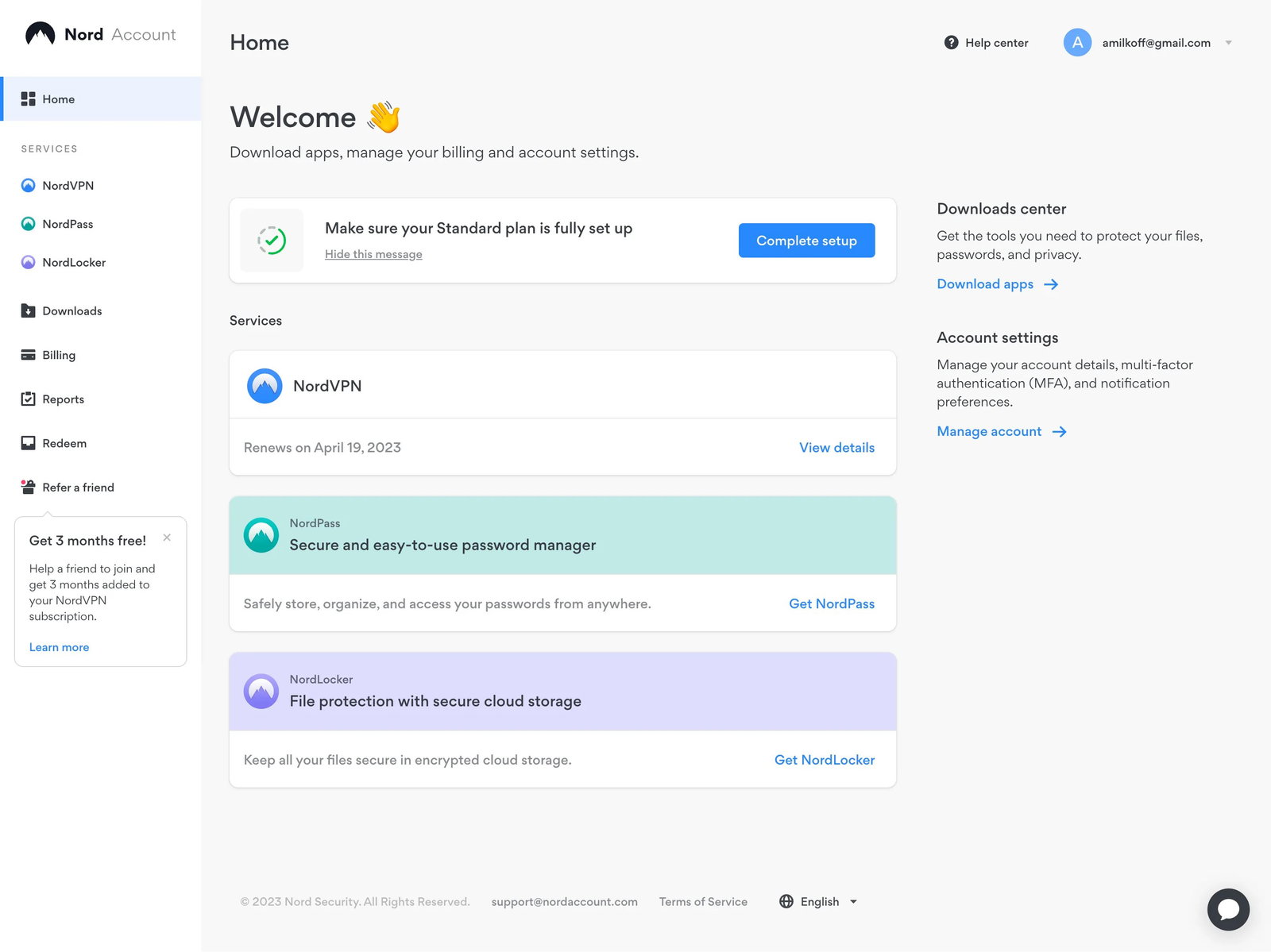Screen dimensions: 1271x952
Task: Click the Download apps link
Action: [x=985, y=284]
